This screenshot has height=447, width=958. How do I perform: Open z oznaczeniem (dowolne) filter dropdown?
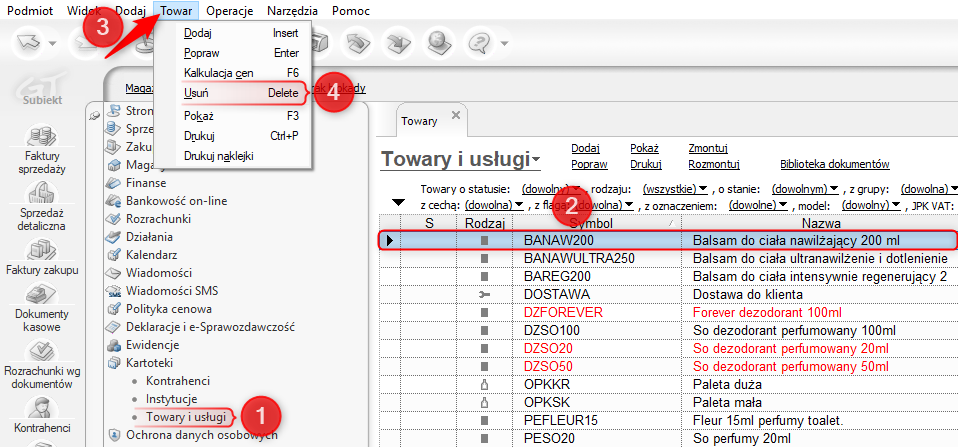(757, 206)
